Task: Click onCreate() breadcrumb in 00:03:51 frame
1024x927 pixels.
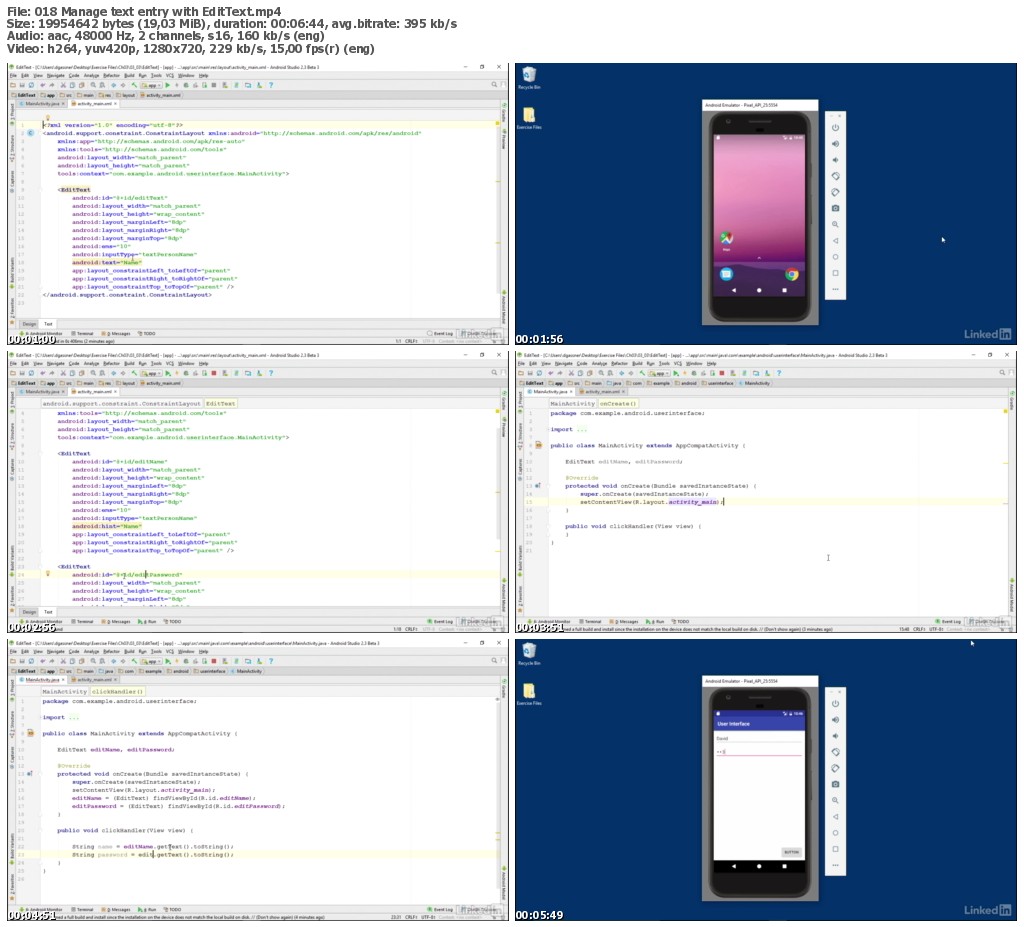Action: pyautogui.click(x=617, y=404)
